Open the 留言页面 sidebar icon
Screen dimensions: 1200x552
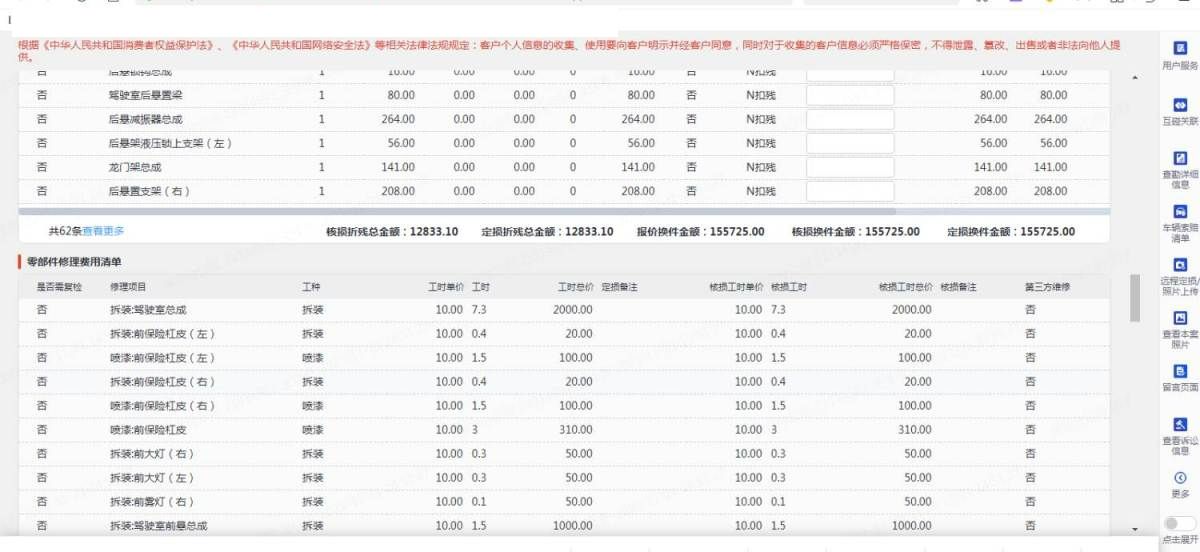[x=1180, y=372]
